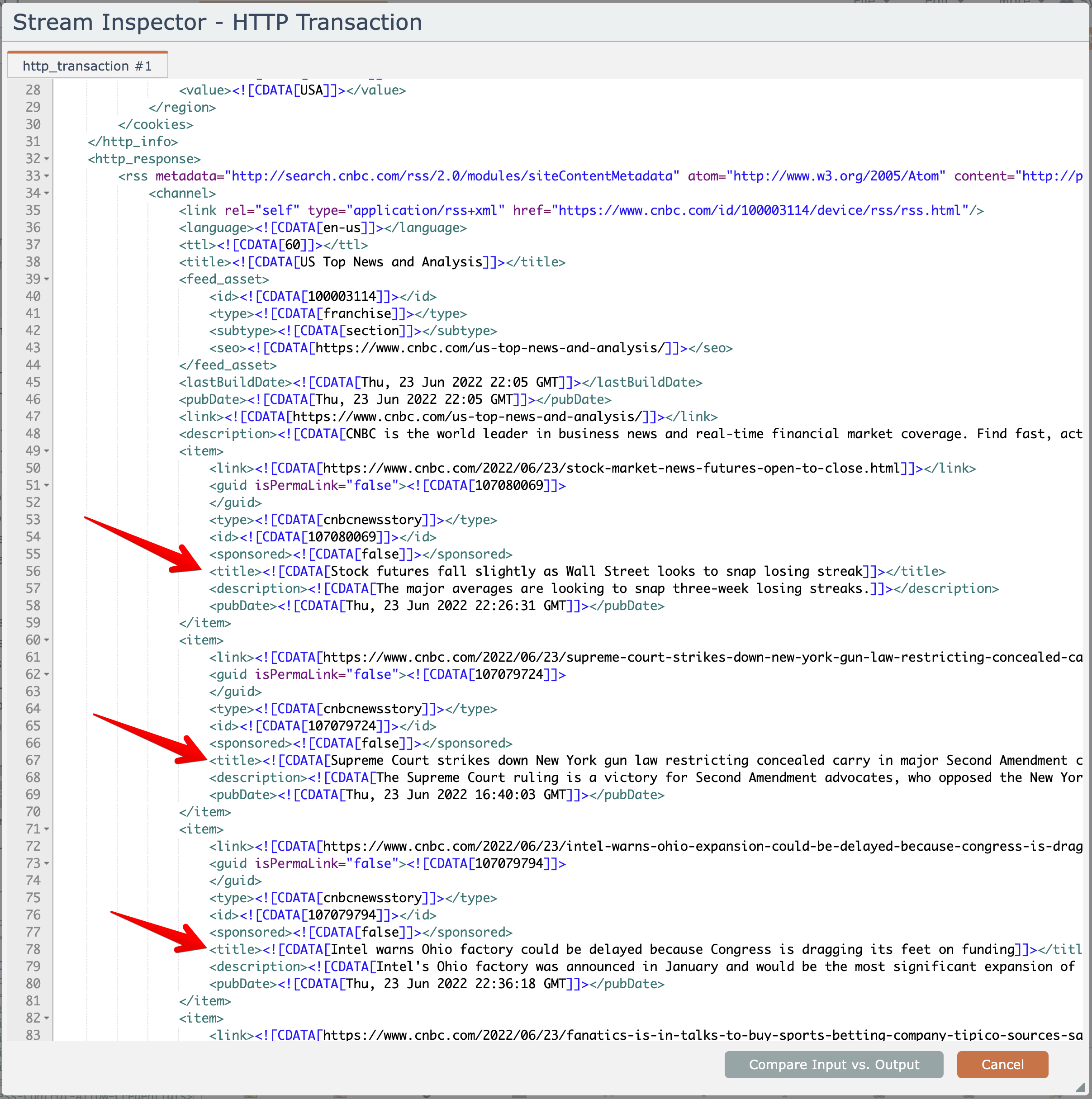
Task: Collapse fold arrow at line 32 http_response
Action: coord(47,159)
